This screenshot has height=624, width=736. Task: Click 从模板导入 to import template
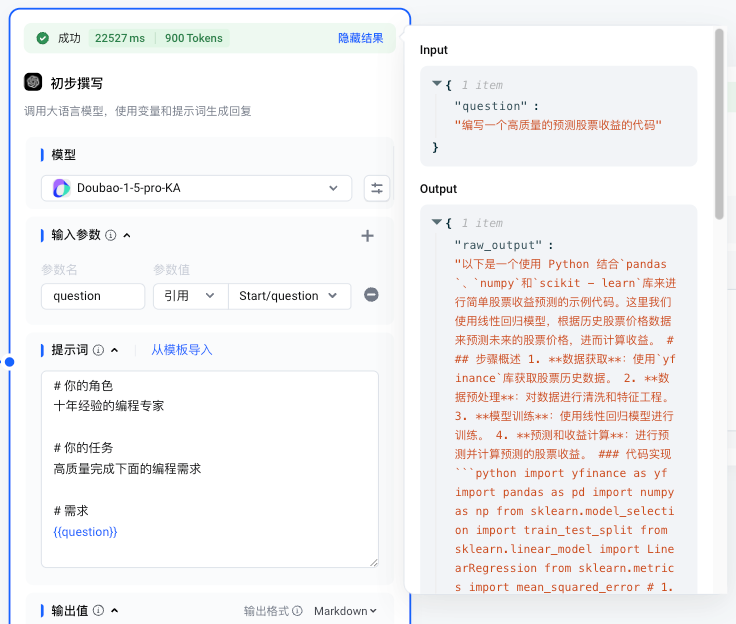click(x=182, y=350)
